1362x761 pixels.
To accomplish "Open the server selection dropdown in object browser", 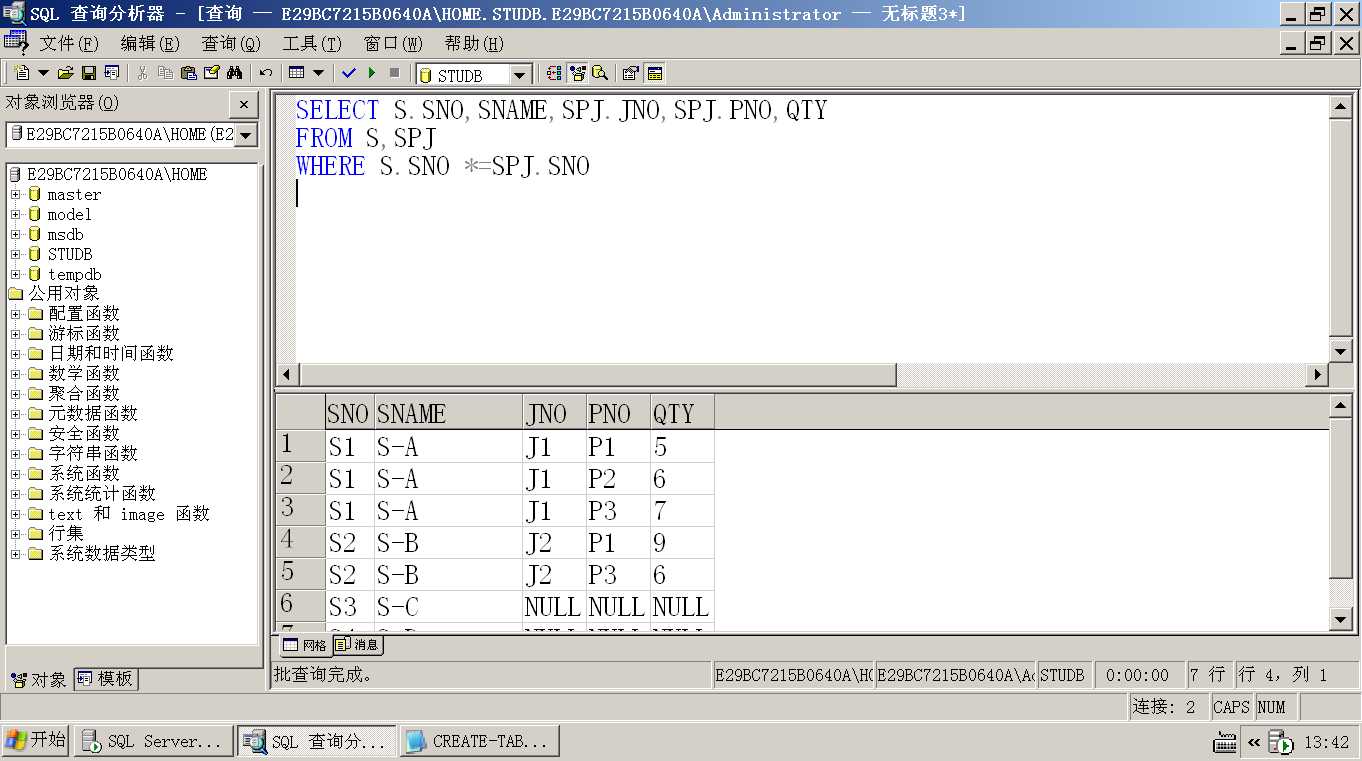I will pos(246,135).
